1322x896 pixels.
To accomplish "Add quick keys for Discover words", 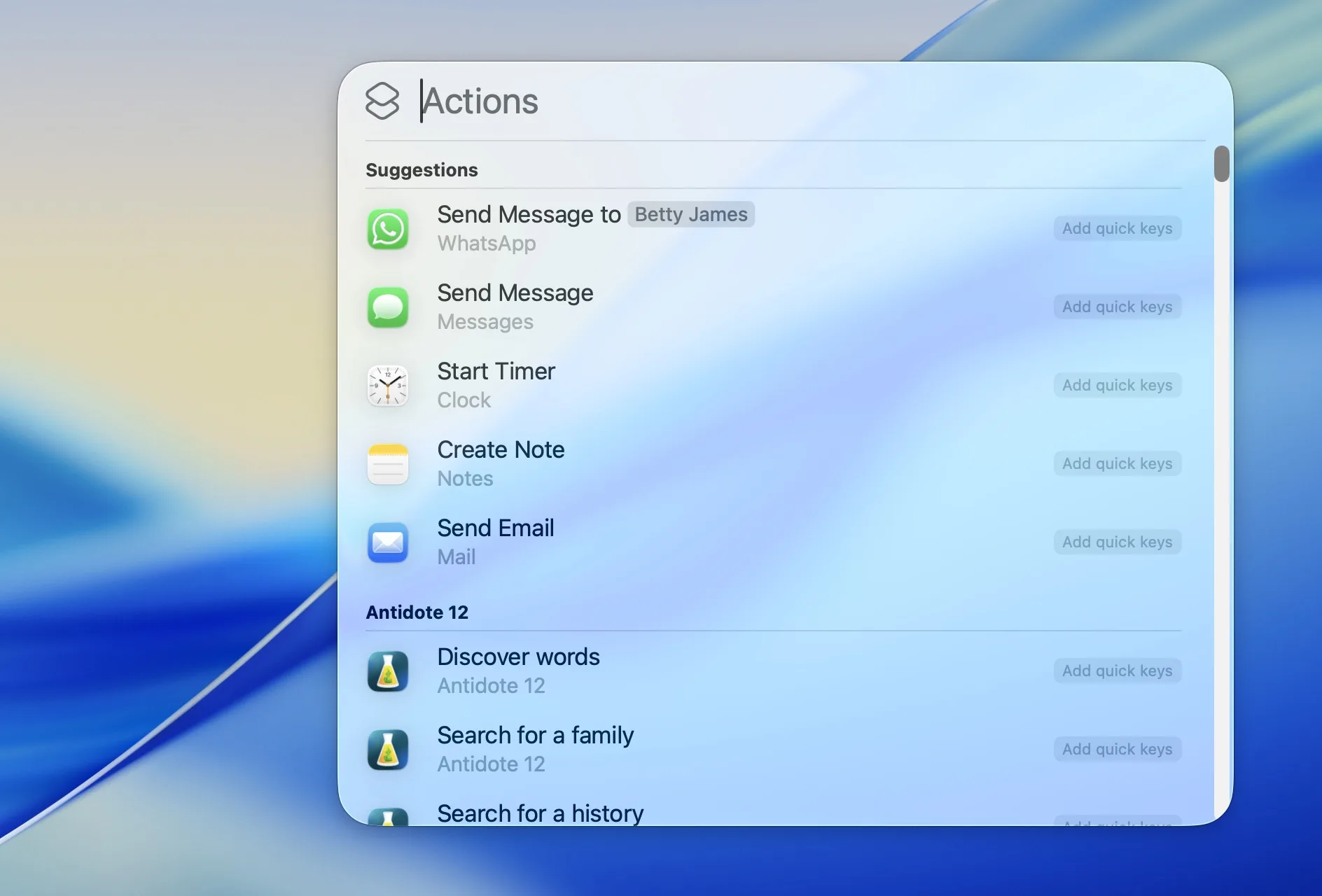I will click(1117, 671).
